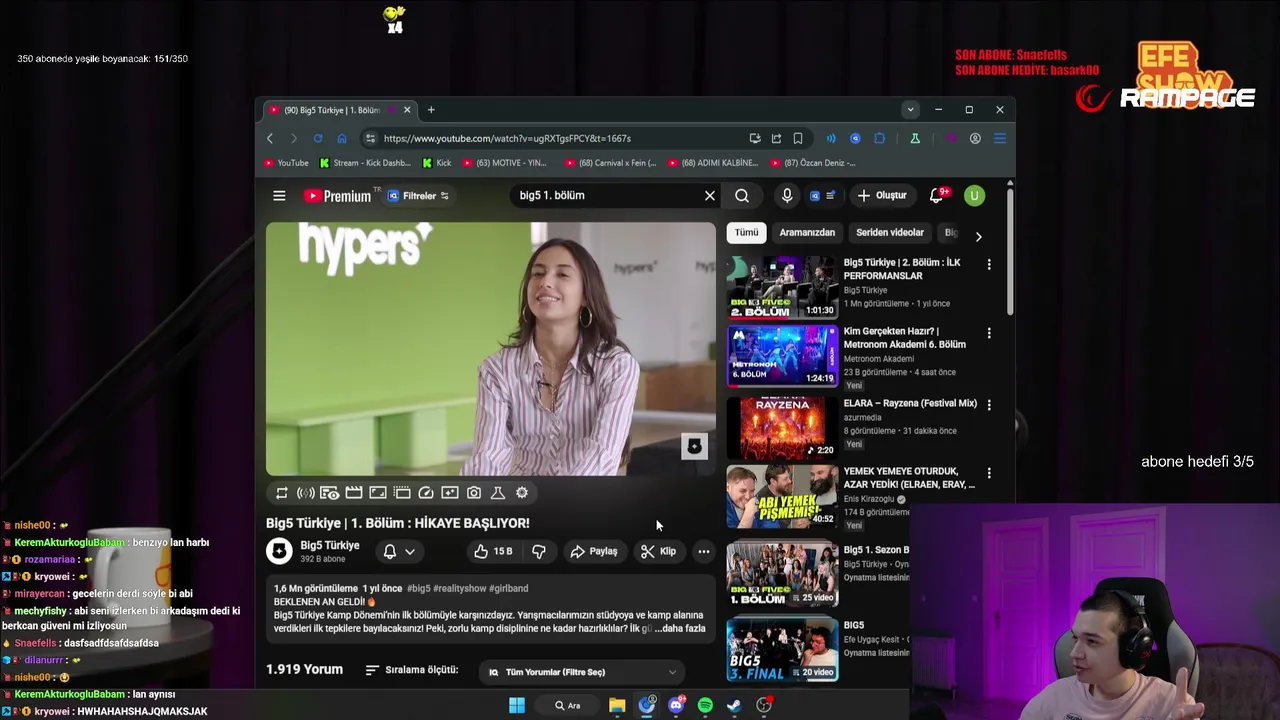The height and width of the screenshot is (720, 1280).
Task: Open the Big5 1. Sezon playlist thumbnail
Action: [x=782, y=573]
